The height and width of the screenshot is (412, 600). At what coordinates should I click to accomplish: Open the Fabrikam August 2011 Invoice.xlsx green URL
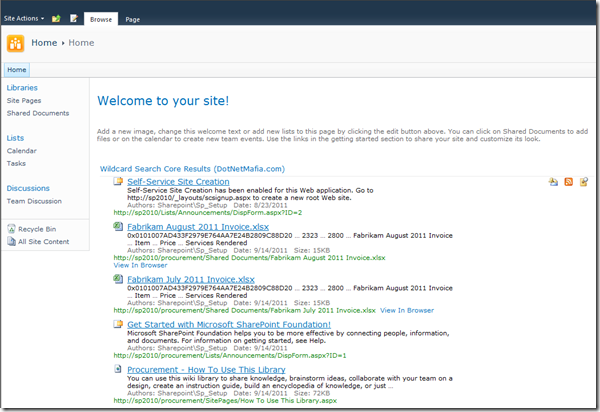[249, 258]
